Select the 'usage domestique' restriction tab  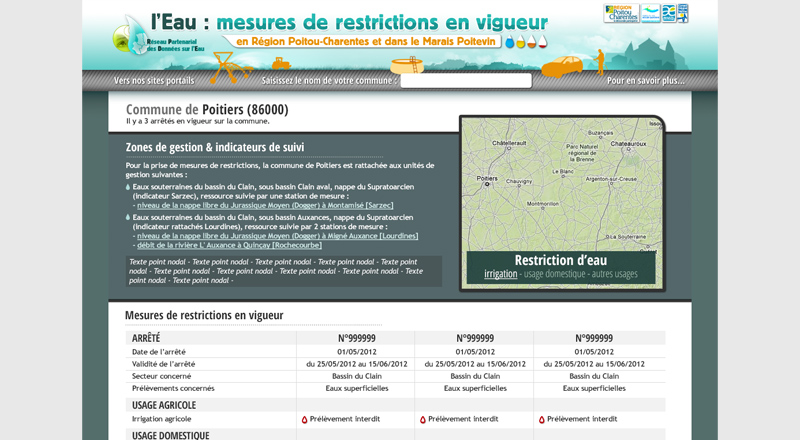click(555, 274)
